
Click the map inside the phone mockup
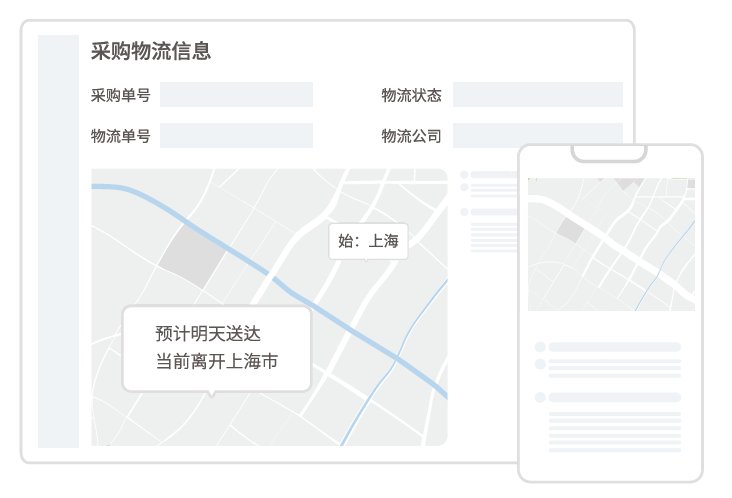[610, 245]
